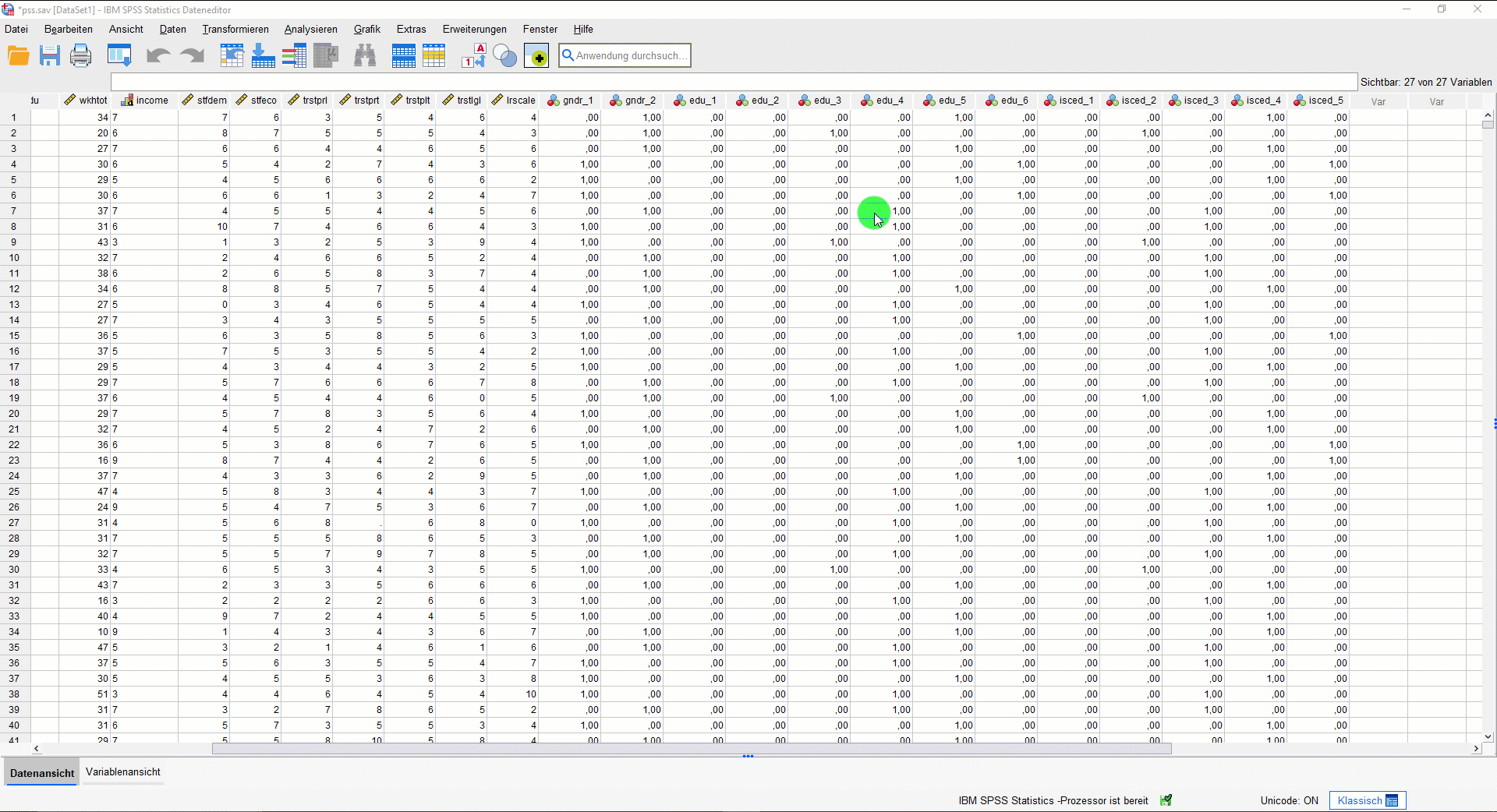Undo the last action
Viewport: 1497px width, 812px height.
coord(158,56)
